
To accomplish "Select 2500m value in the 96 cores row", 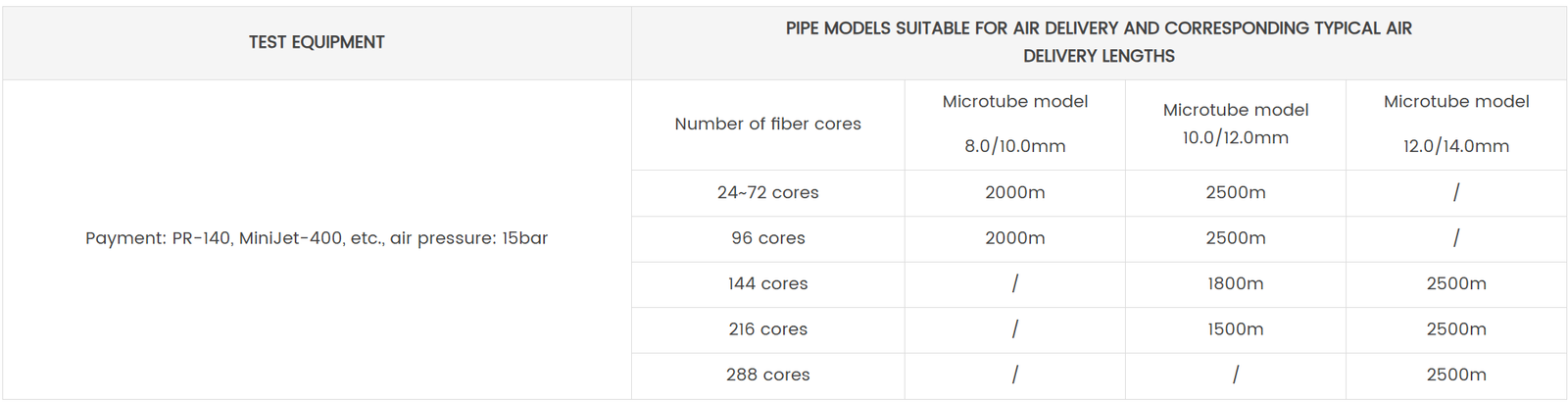I will (x=1235, y=238).
